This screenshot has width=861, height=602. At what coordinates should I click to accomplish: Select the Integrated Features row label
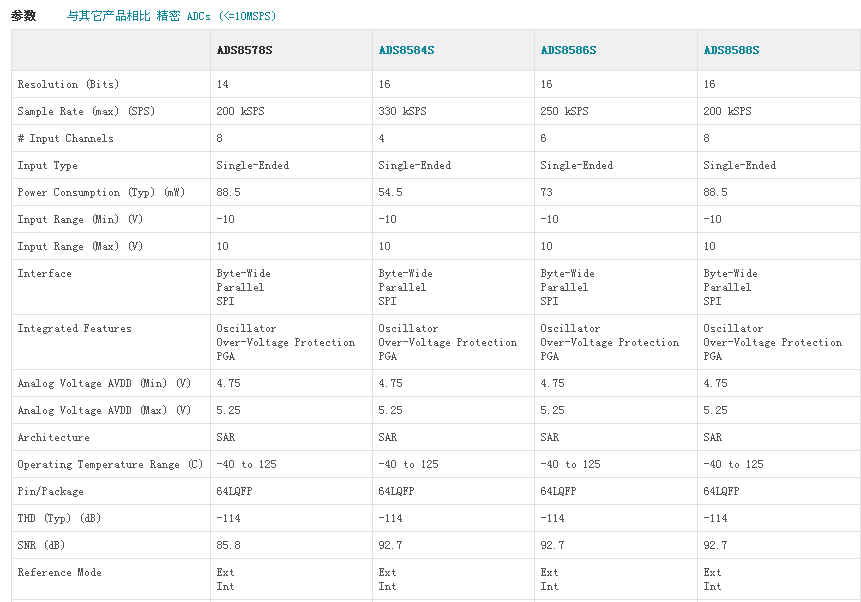(x=74, y=329)
